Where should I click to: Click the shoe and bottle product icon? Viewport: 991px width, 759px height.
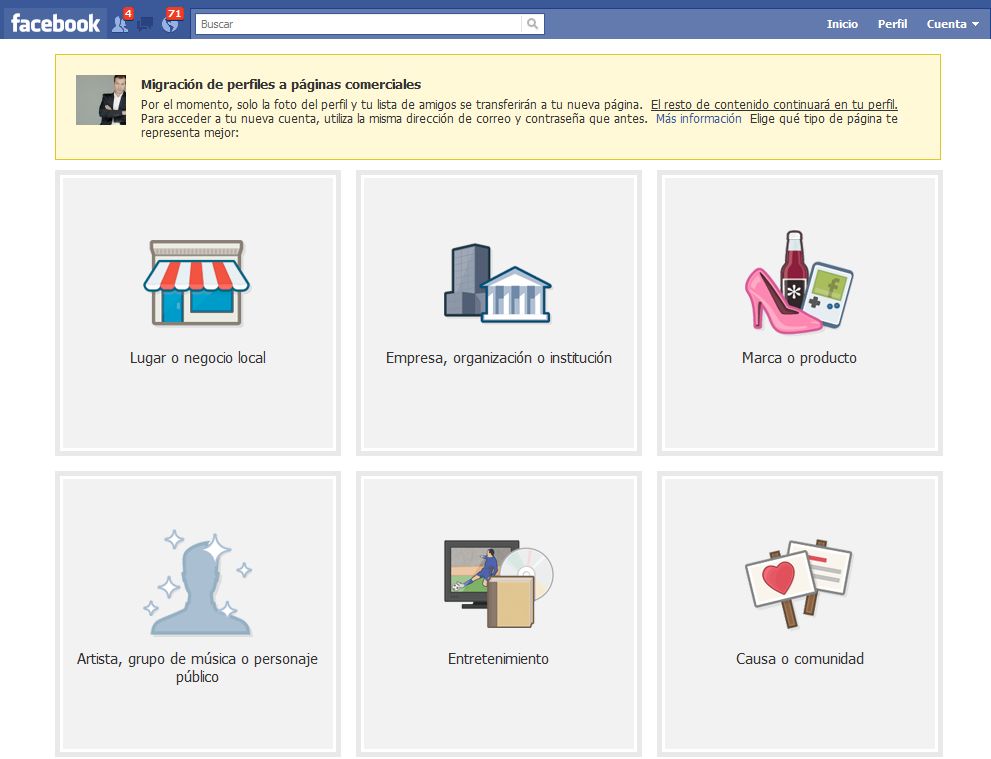point(799,282)
